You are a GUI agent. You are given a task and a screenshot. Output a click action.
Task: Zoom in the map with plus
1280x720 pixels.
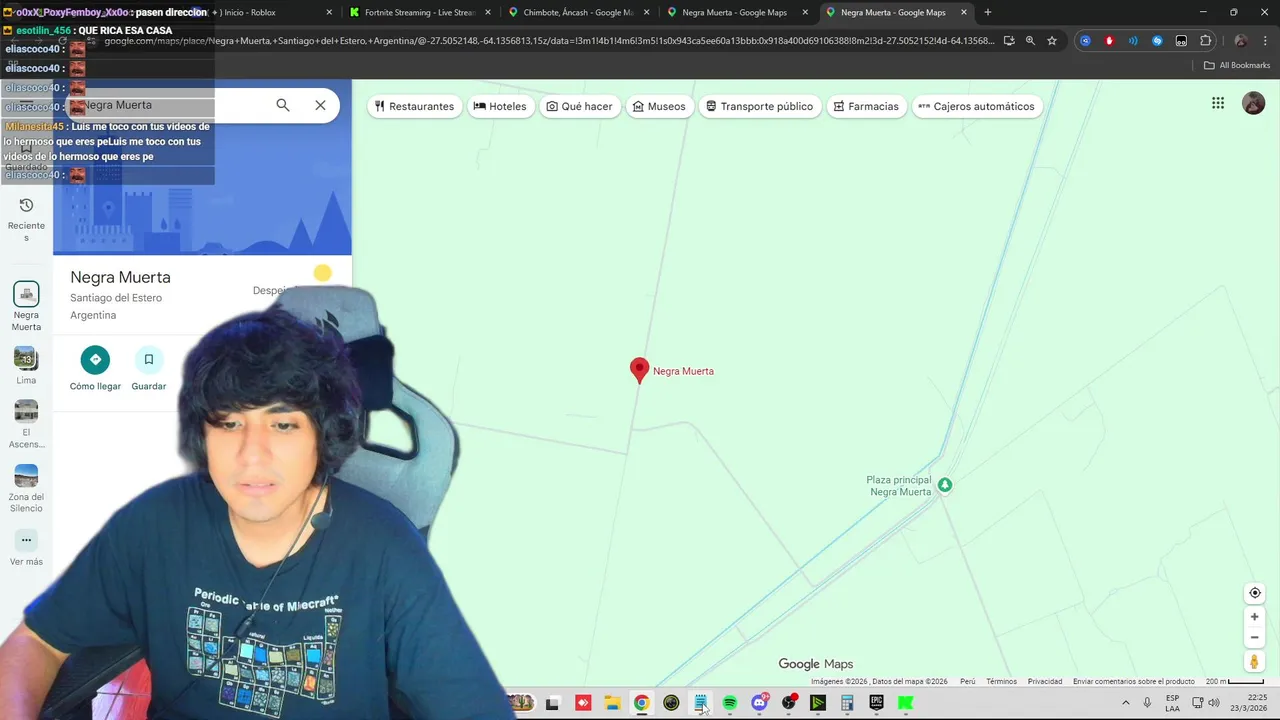1255,617
